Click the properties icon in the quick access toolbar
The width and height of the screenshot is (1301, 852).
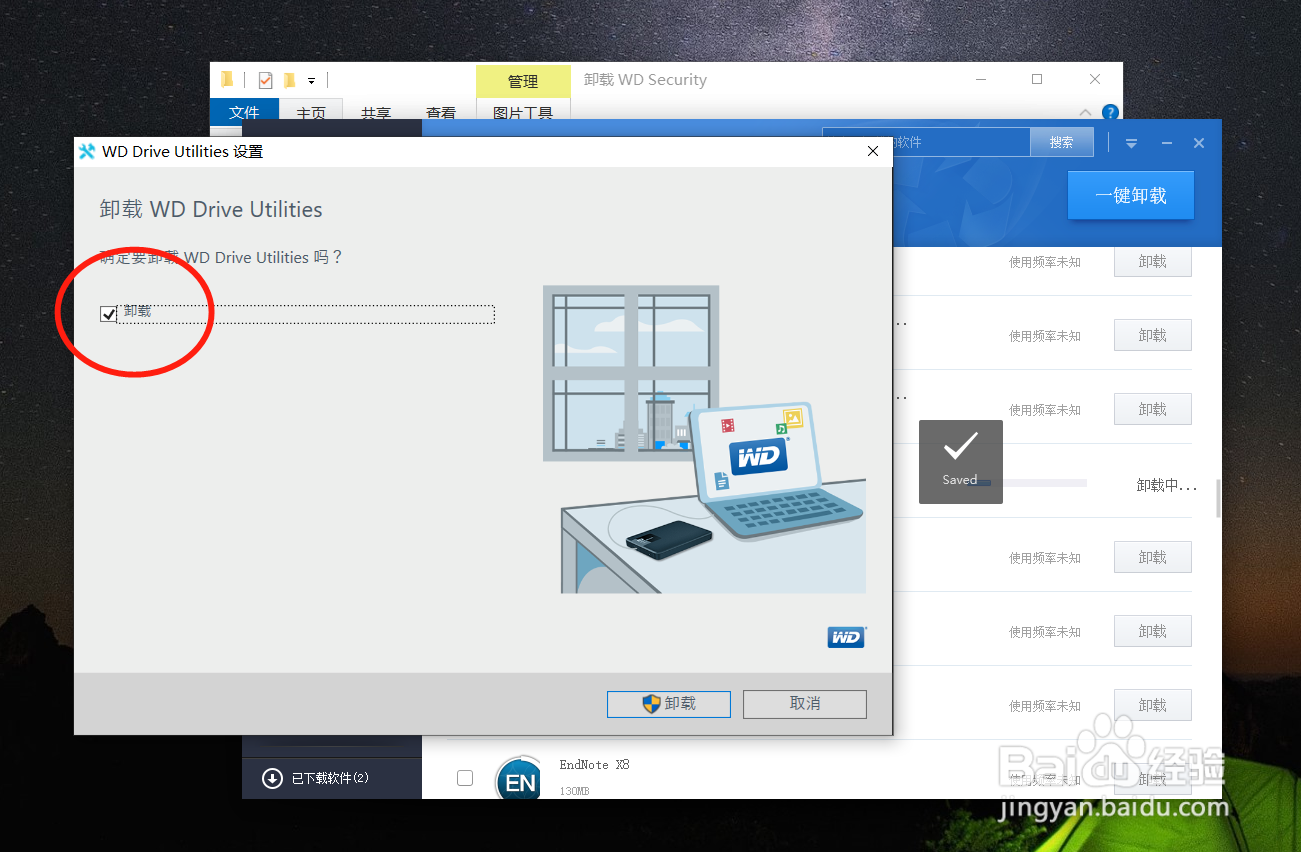(265, 80)
